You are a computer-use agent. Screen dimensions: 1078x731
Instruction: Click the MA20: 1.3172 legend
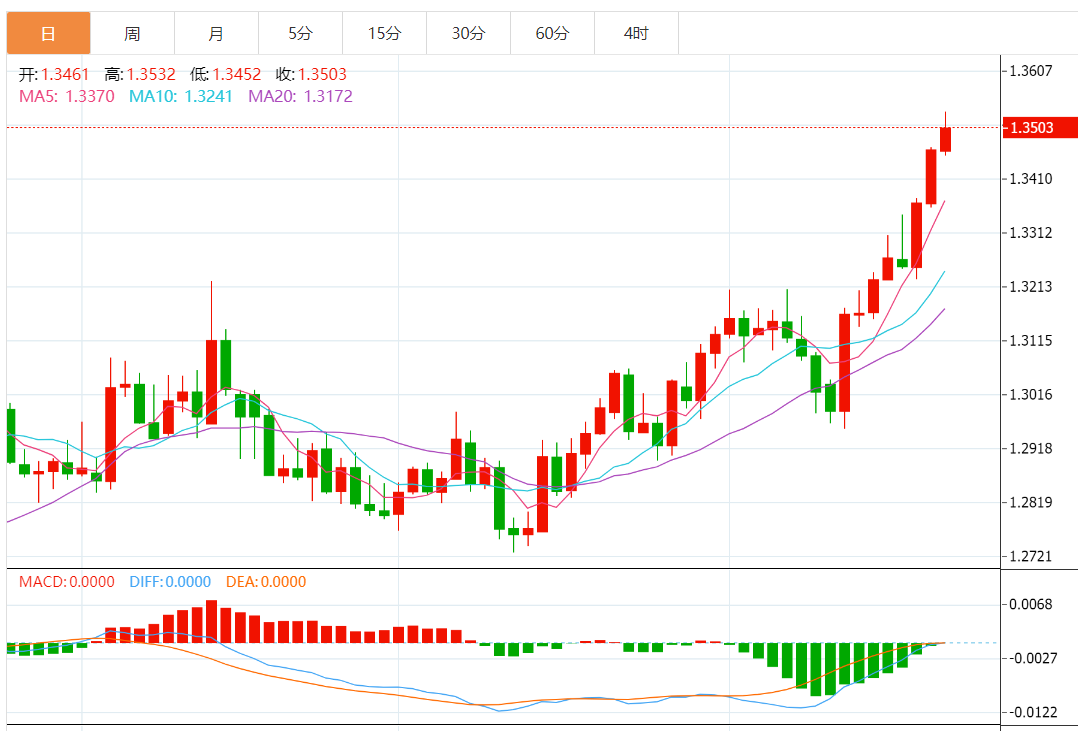point(300,96)
